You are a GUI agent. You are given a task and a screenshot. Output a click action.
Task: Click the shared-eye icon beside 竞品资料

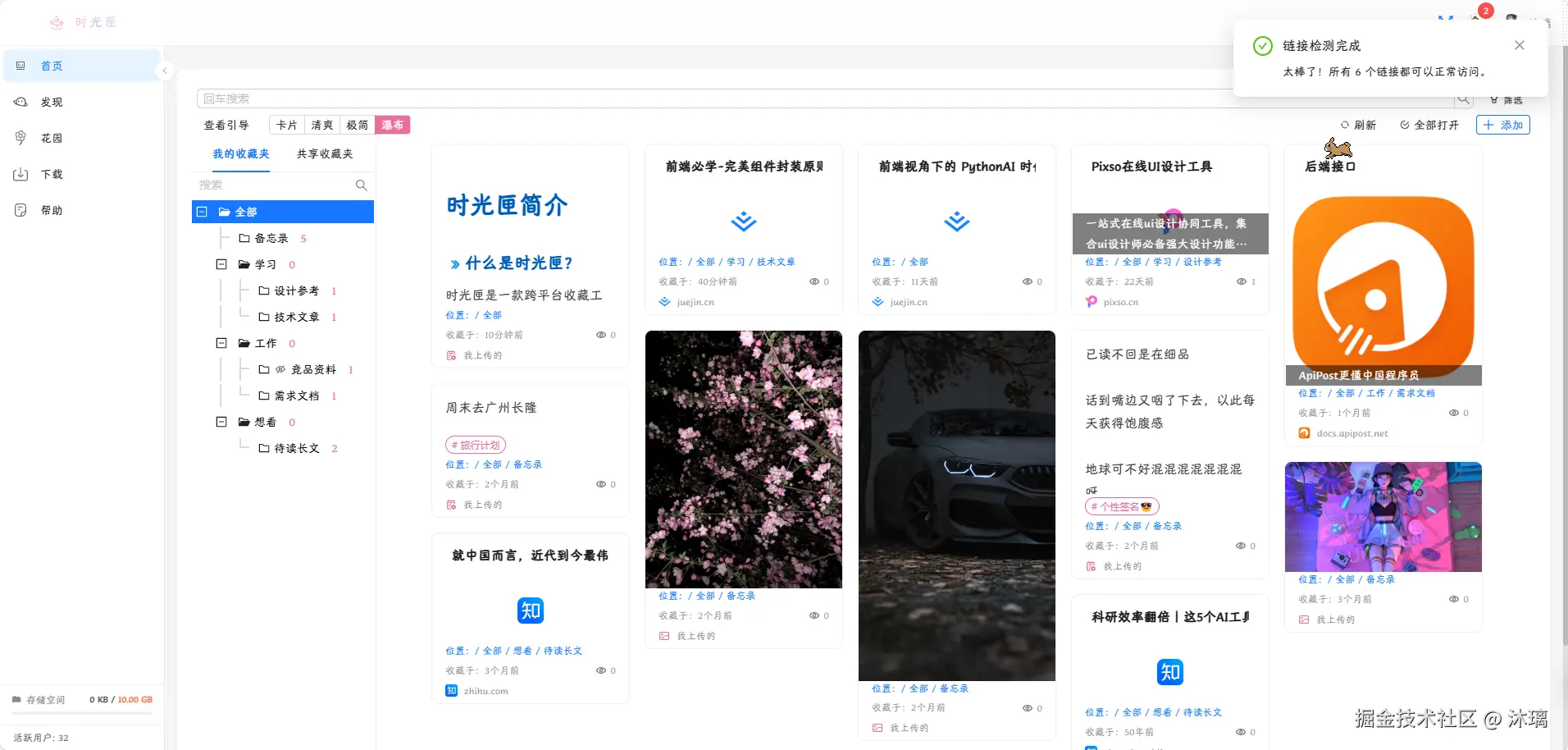click(x=280, y=369)
